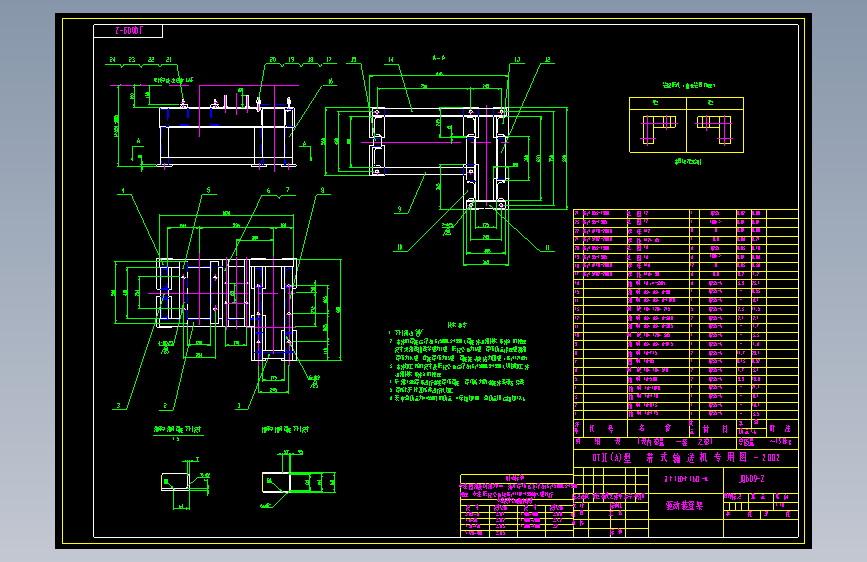
Task: Pick part callout number '7'
Action: point(288,190)
